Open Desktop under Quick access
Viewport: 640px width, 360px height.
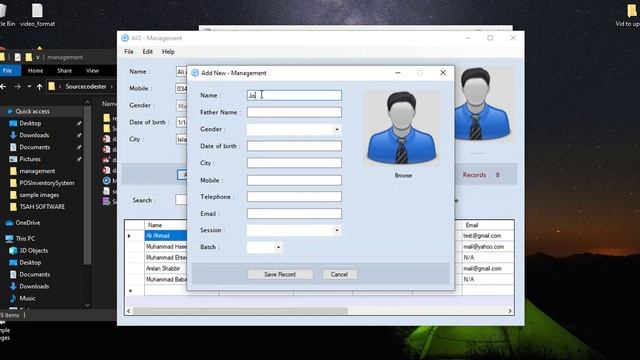click(30, 123)
